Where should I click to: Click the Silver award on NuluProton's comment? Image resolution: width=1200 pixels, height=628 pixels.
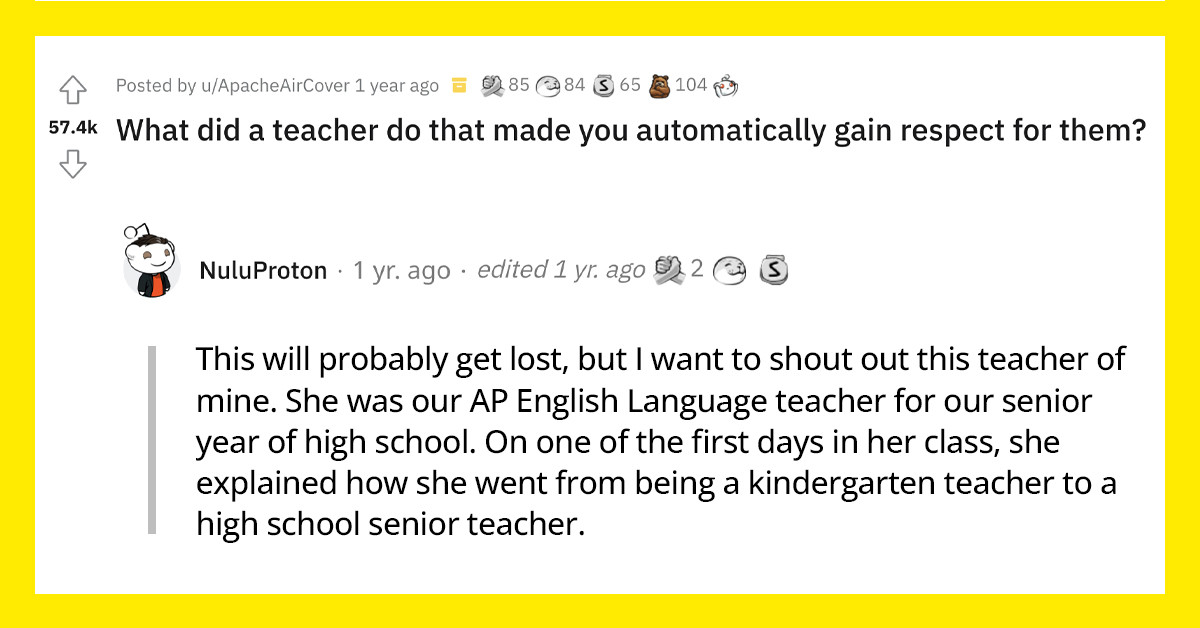(771, 269)
